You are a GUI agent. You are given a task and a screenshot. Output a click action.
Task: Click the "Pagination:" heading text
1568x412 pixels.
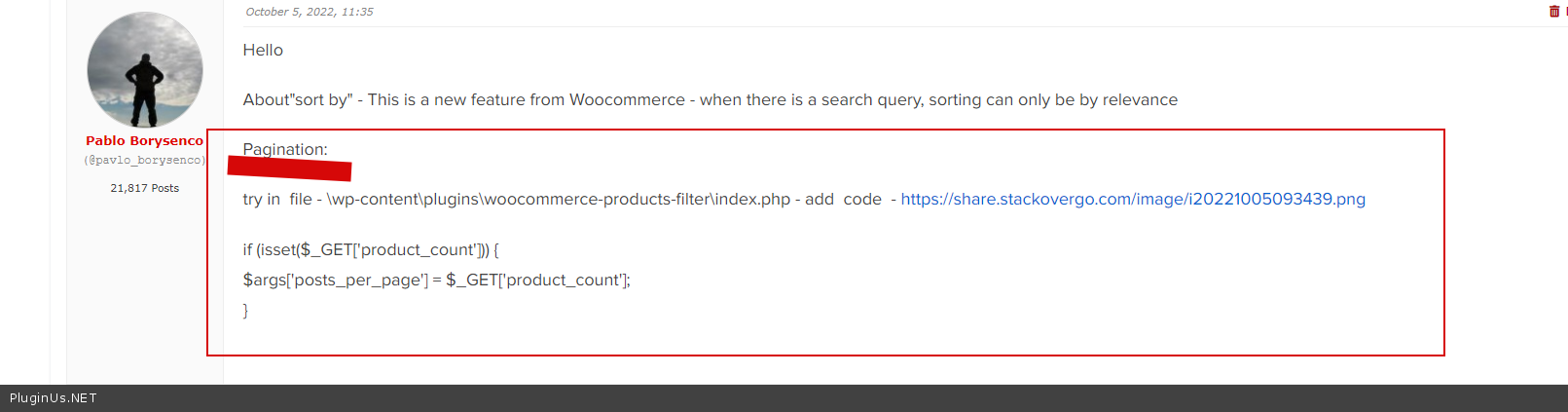(285, 149)
